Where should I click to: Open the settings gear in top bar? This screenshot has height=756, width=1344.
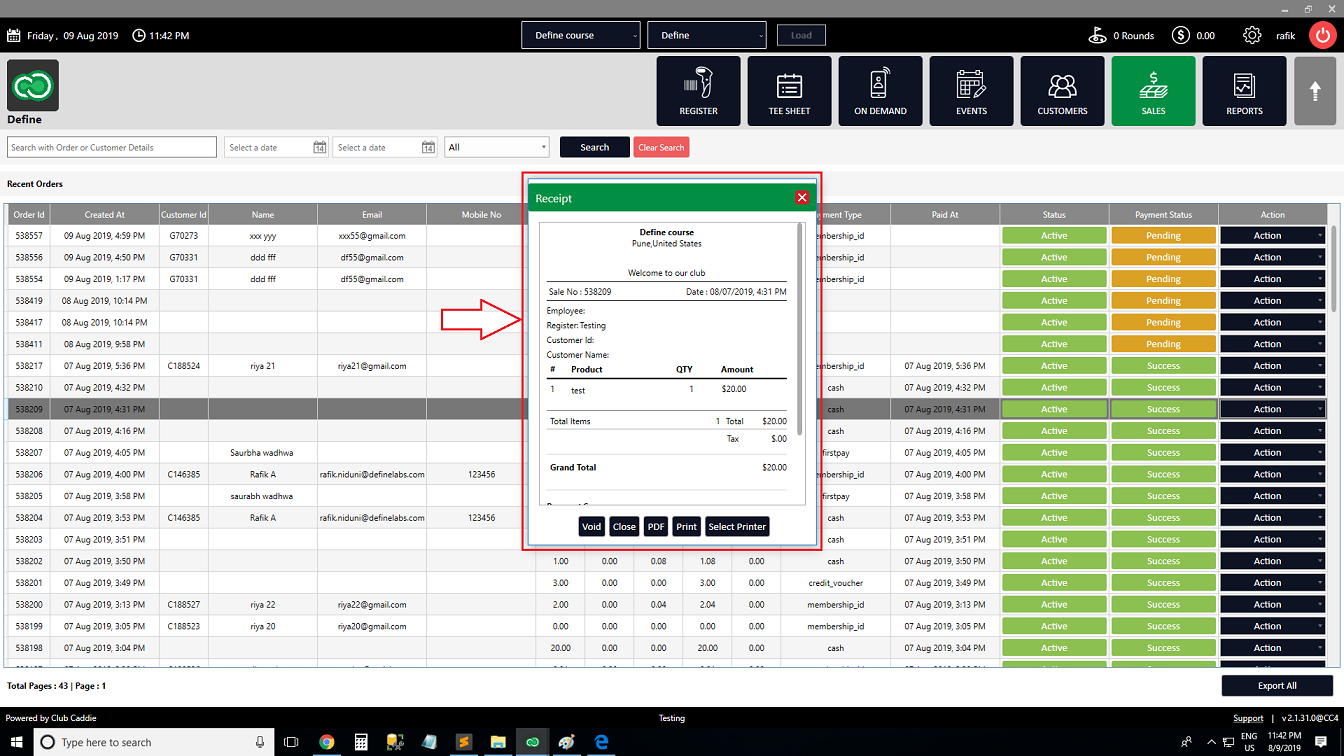pos(1252,35)
